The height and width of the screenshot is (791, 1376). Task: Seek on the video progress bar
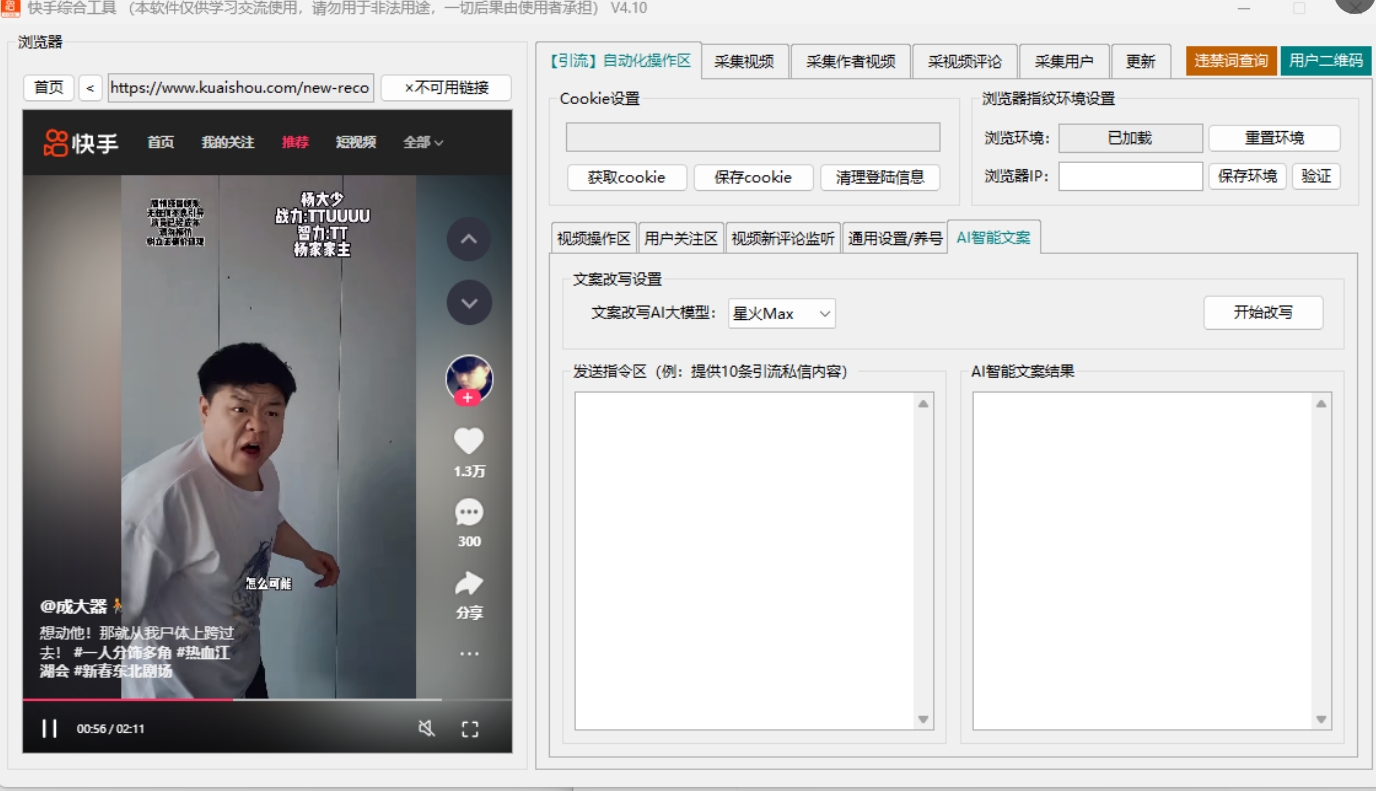300,699
